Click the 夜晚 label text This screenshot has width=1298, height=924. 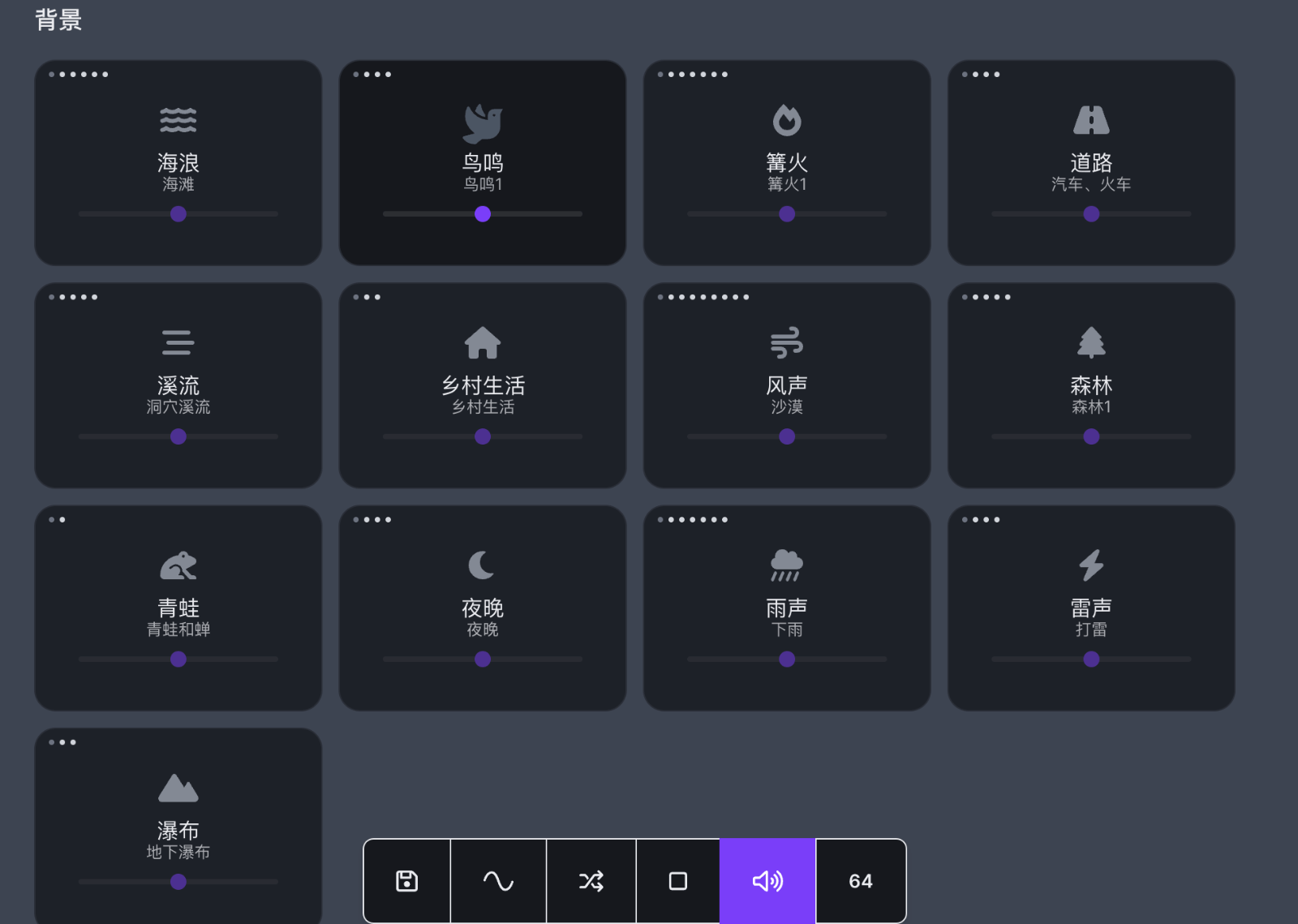tap(483, 608)
